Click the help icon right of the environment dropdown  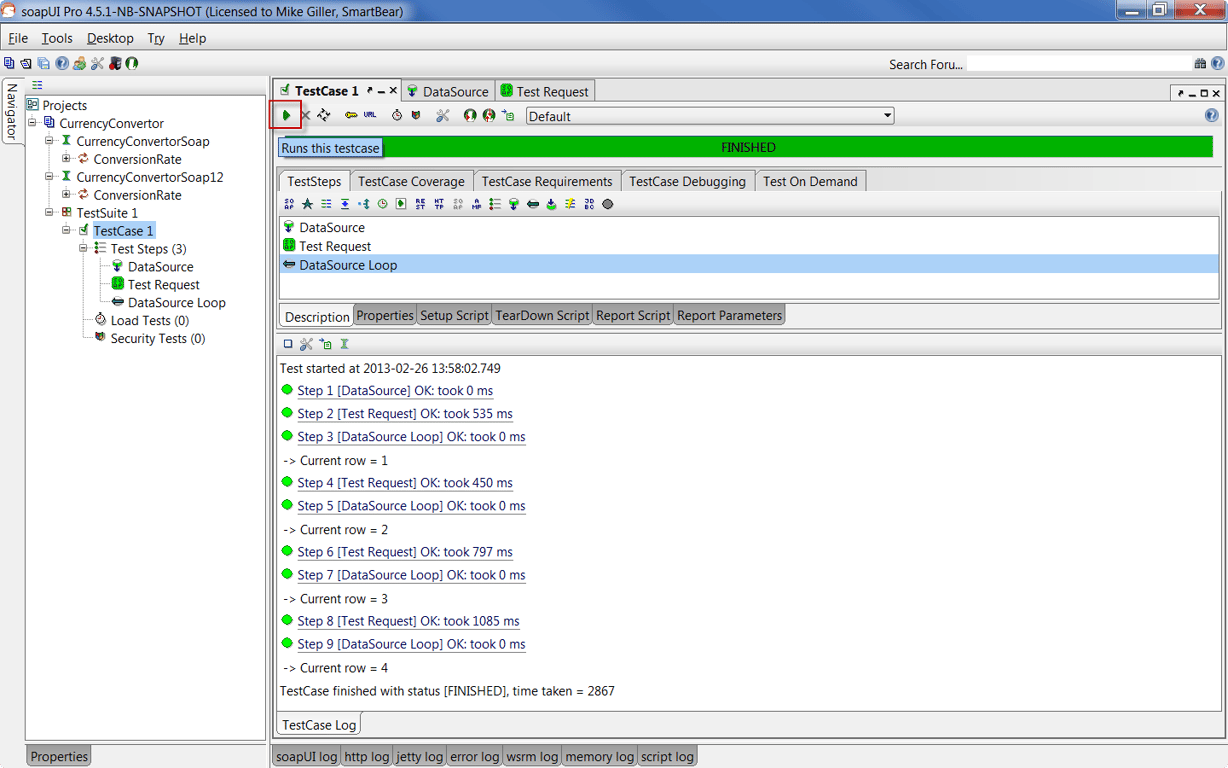click(1212, 116)
